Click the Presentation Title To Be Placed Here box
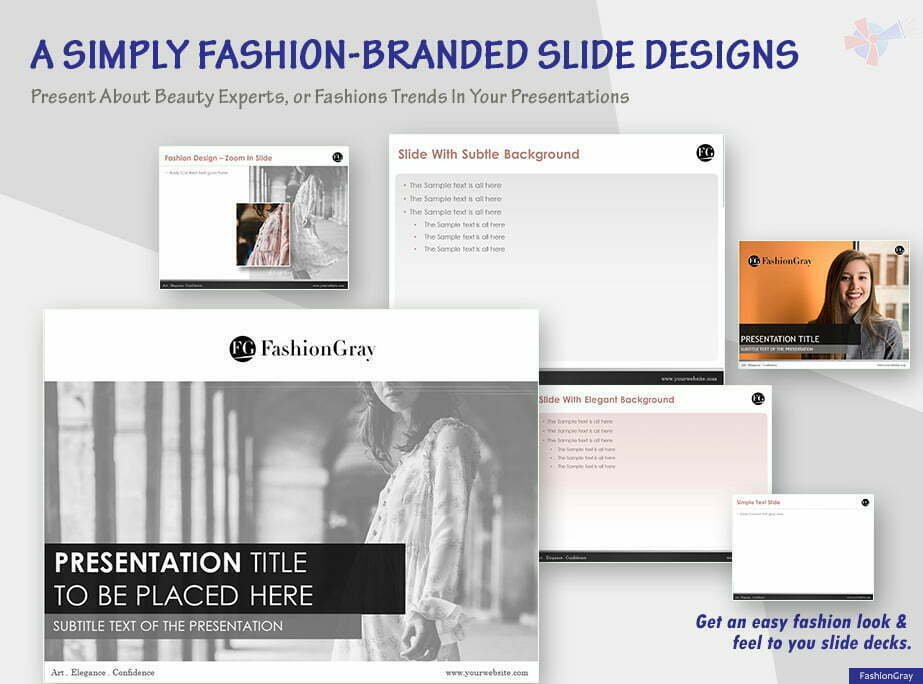 click(x=225, y=579)
